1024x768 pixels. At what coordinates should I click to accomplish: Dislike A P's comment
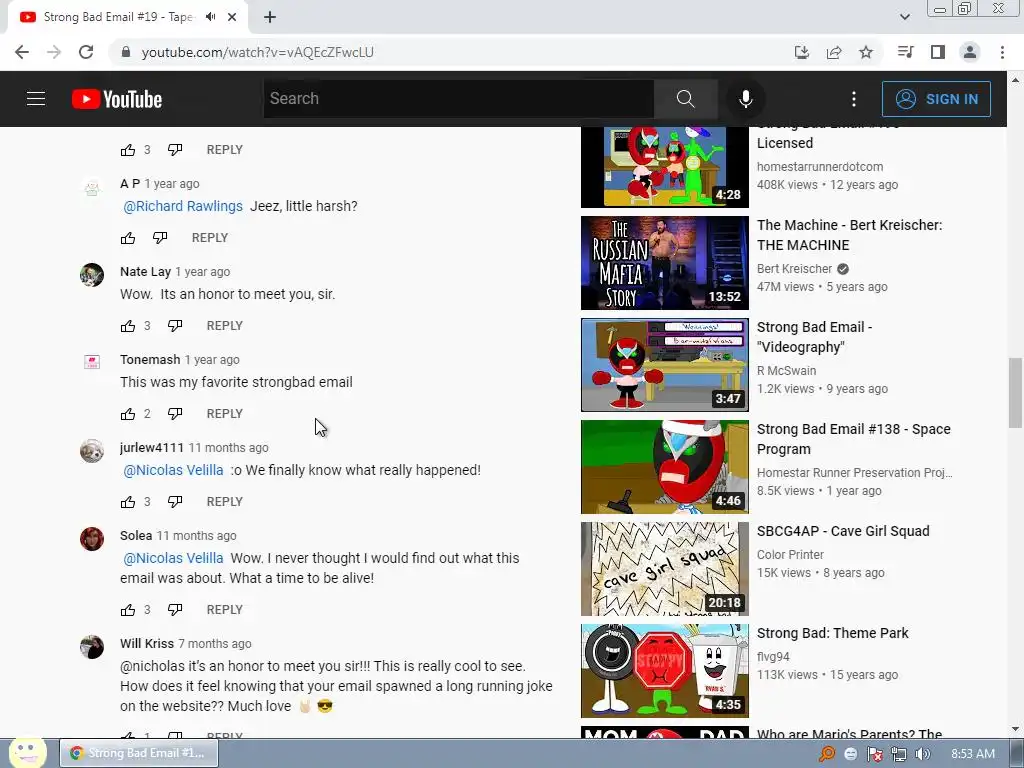160,238
